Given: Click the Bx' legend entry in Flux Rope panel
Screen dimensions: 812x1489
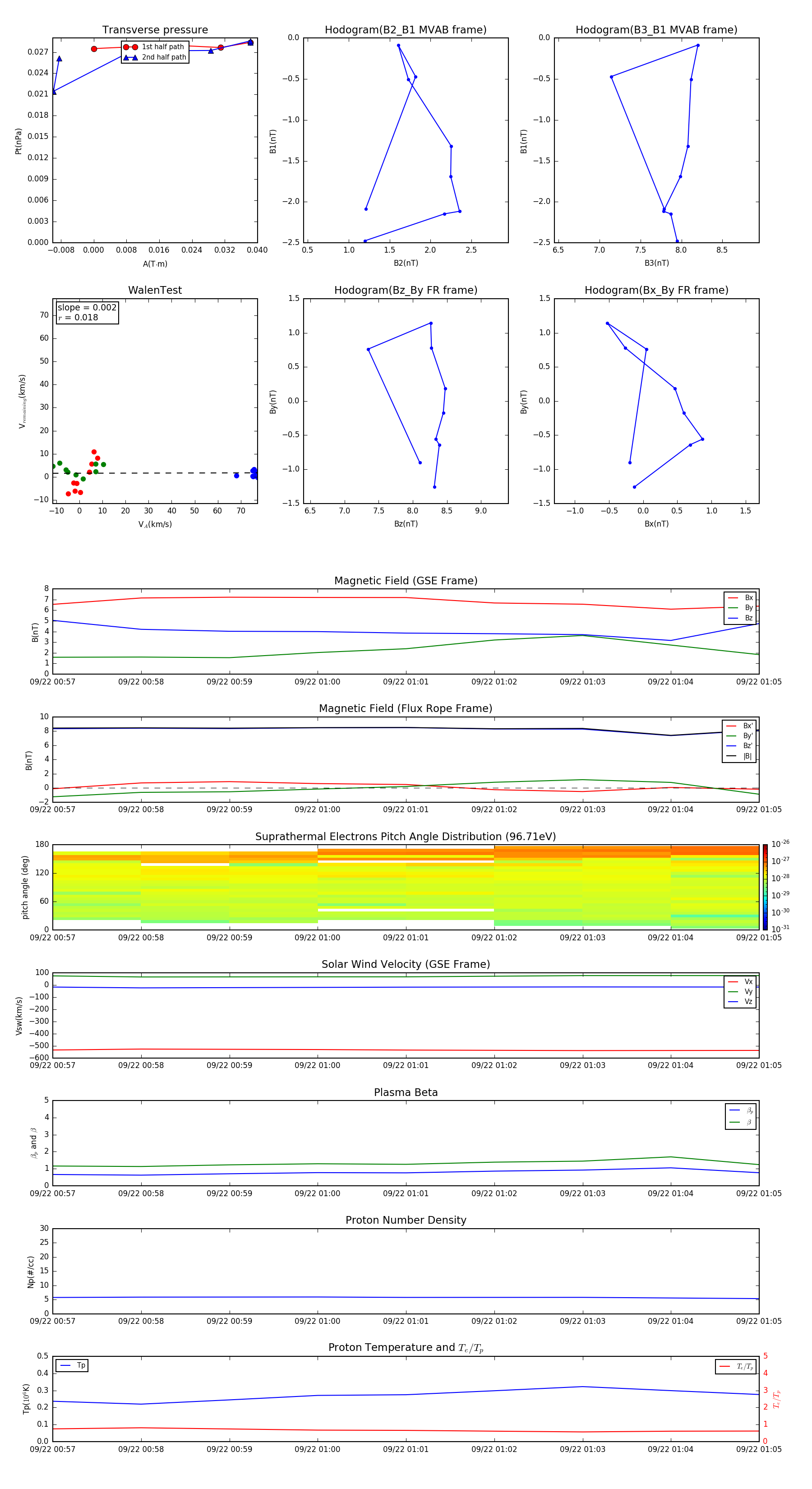Looking at the screenshot, I should (x=739, y=726).
